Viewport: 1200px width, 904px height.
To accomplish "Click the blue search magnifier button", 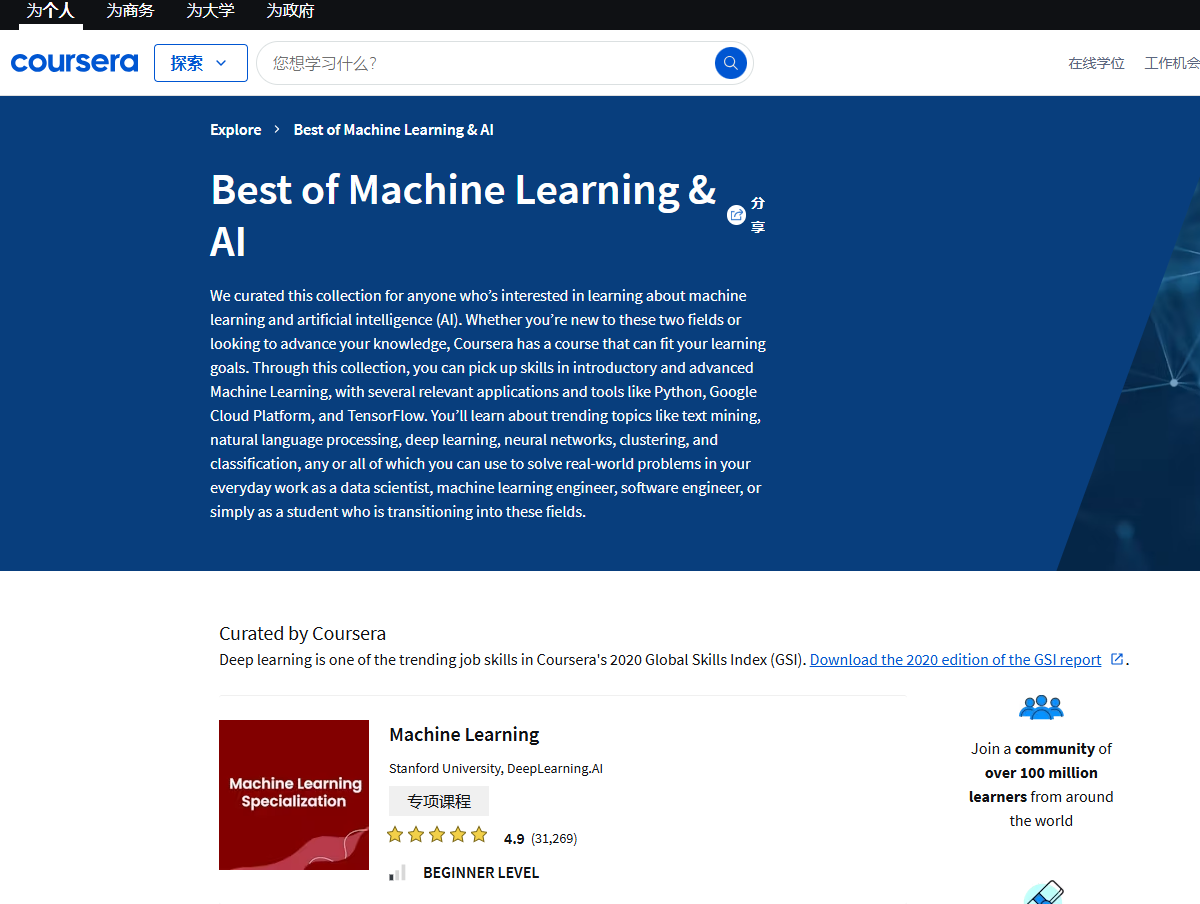I will (x=730, y=63).
